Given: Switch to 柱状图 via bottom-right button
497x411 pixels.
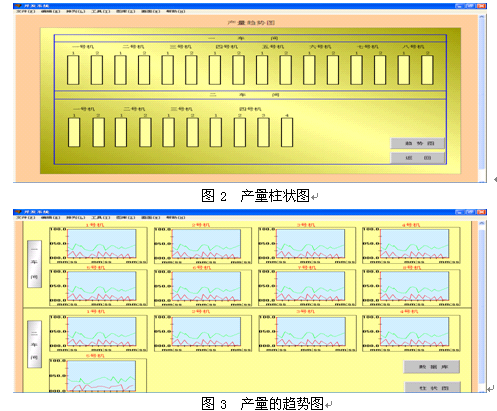Looking at the screenshot, I should coord(433,387).
